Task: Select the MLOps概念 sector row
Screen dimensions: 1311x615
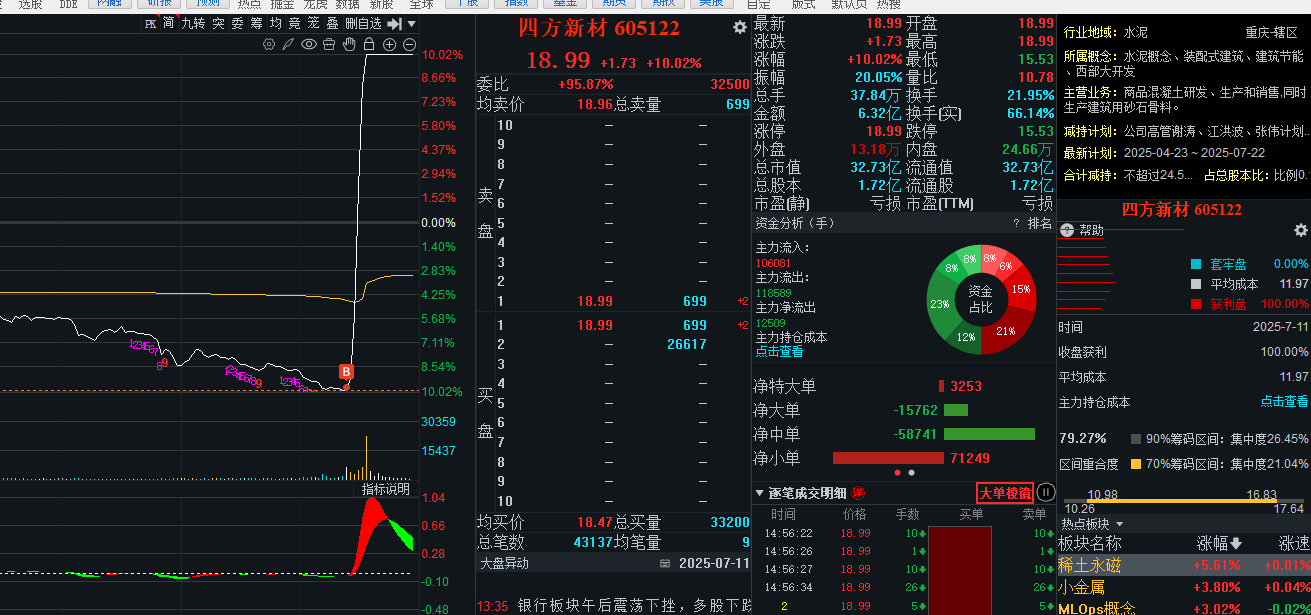Action: pos(1183,607)
